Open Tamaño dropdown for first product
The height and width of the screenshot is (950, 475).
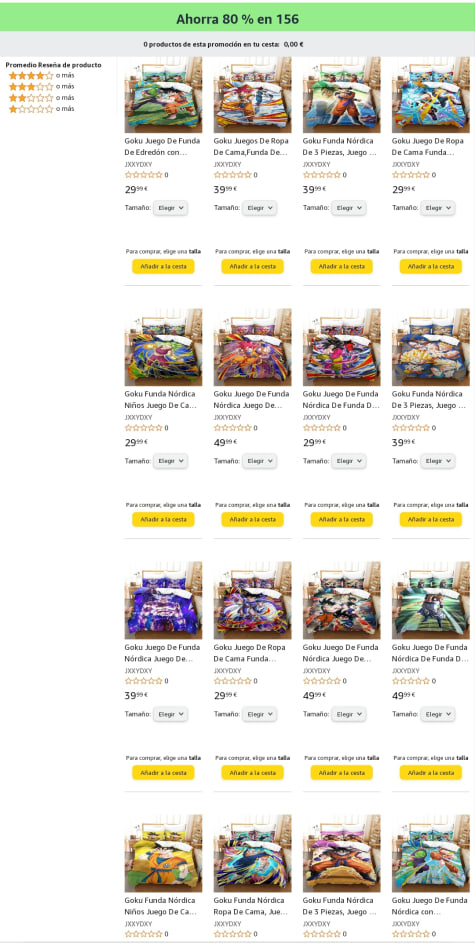coord(170,208)
